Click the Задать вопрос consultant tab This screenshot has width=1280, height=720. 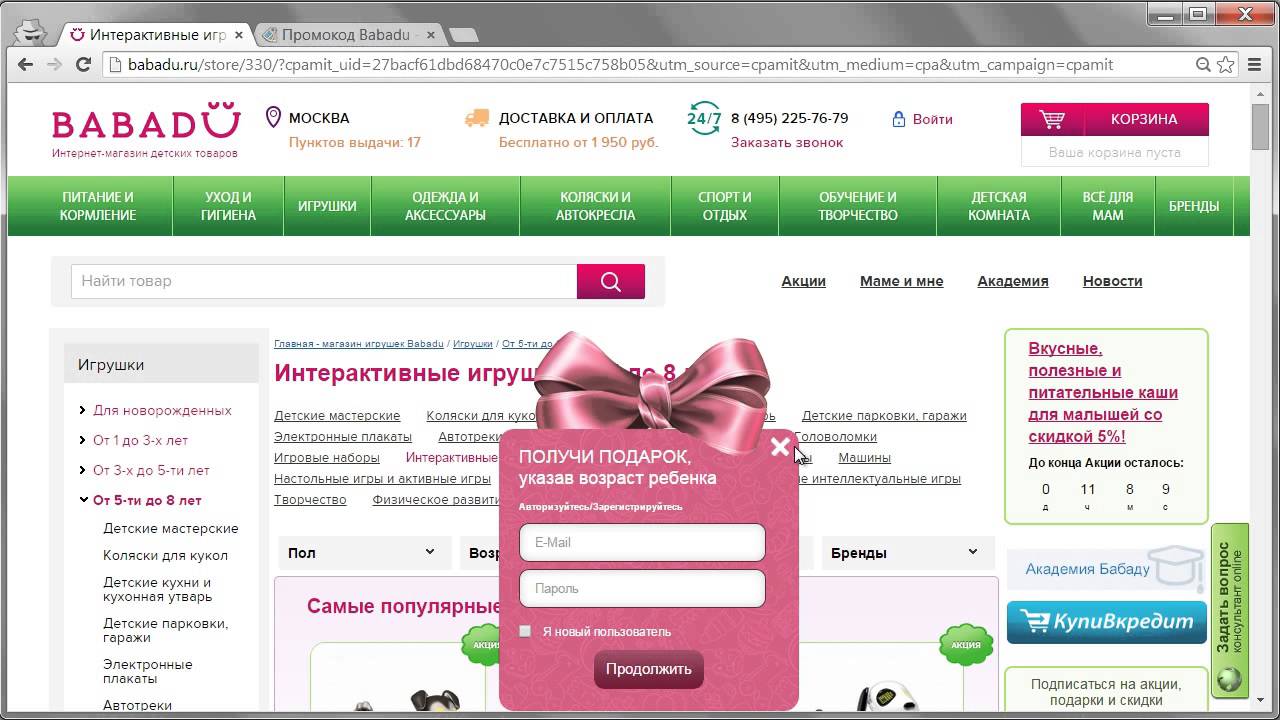(x=1230, y=610)
